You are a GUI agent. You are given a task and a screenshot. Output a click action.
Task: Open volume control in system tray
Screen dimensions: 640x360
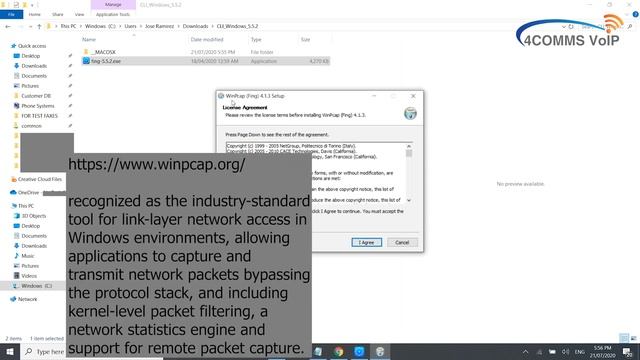tap(565, 351)
